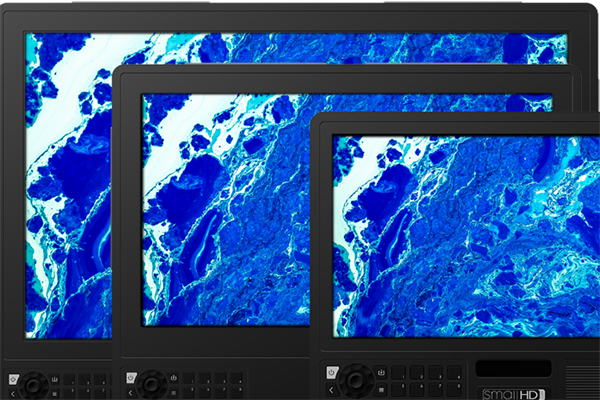
Task: Select function button 8 on the front monitor
Action: 454,390
